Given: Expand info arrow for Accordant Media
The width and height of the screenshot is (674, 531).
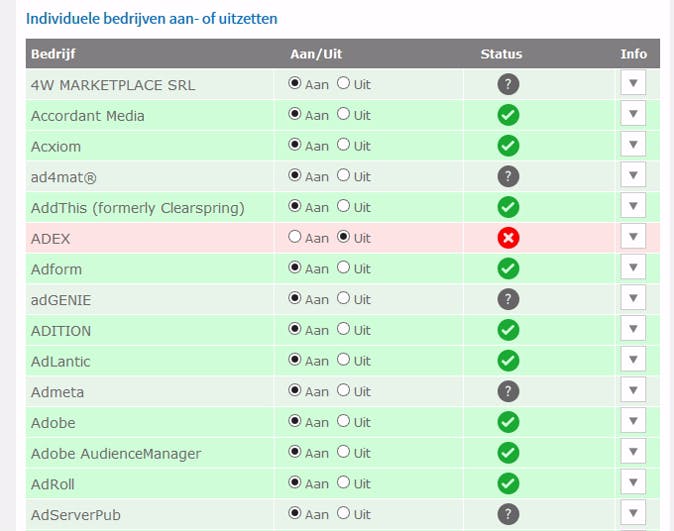Looking at the screenshot, I should tap(633, 114).
